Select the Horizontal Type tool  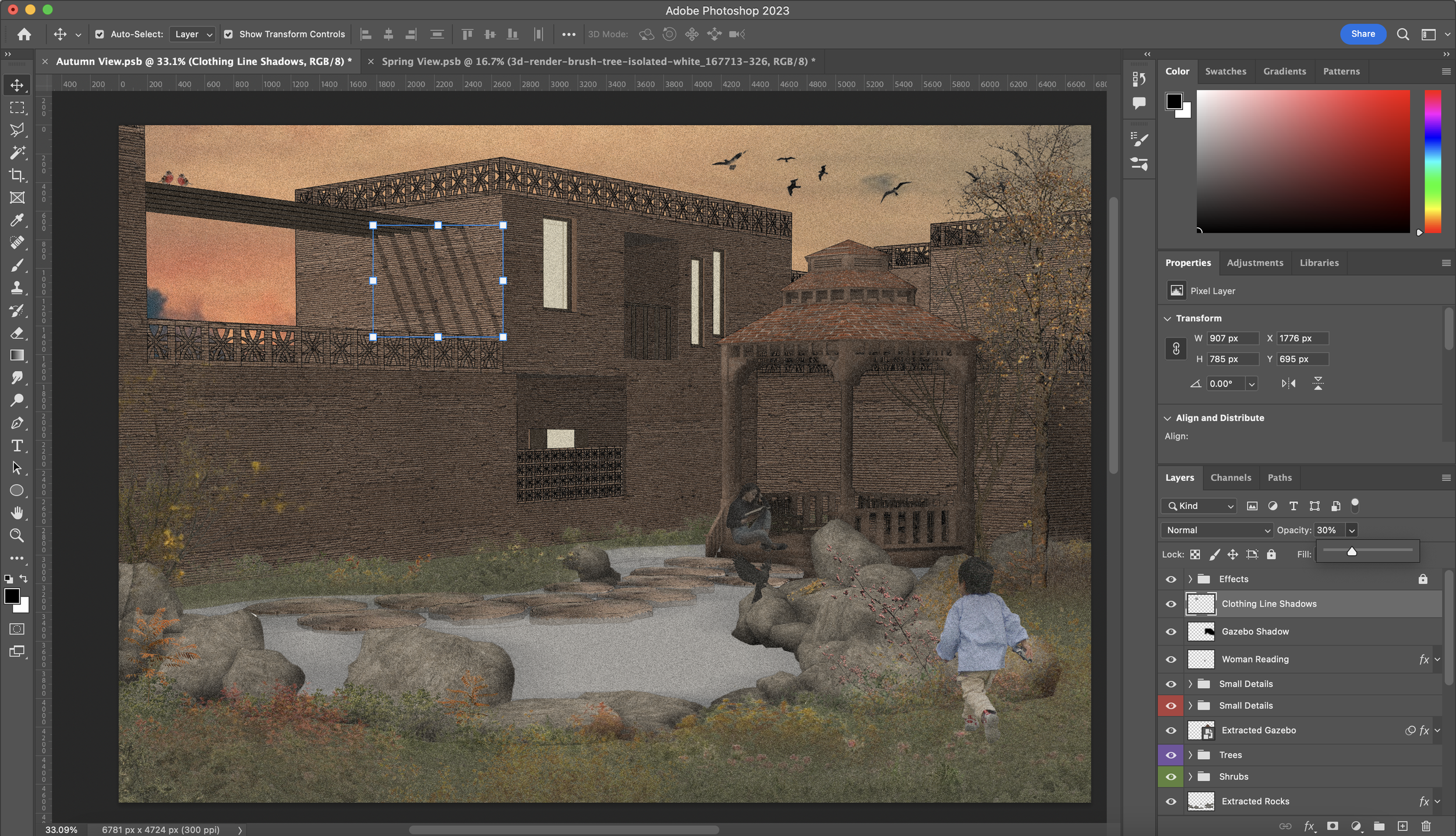(17, 446)
